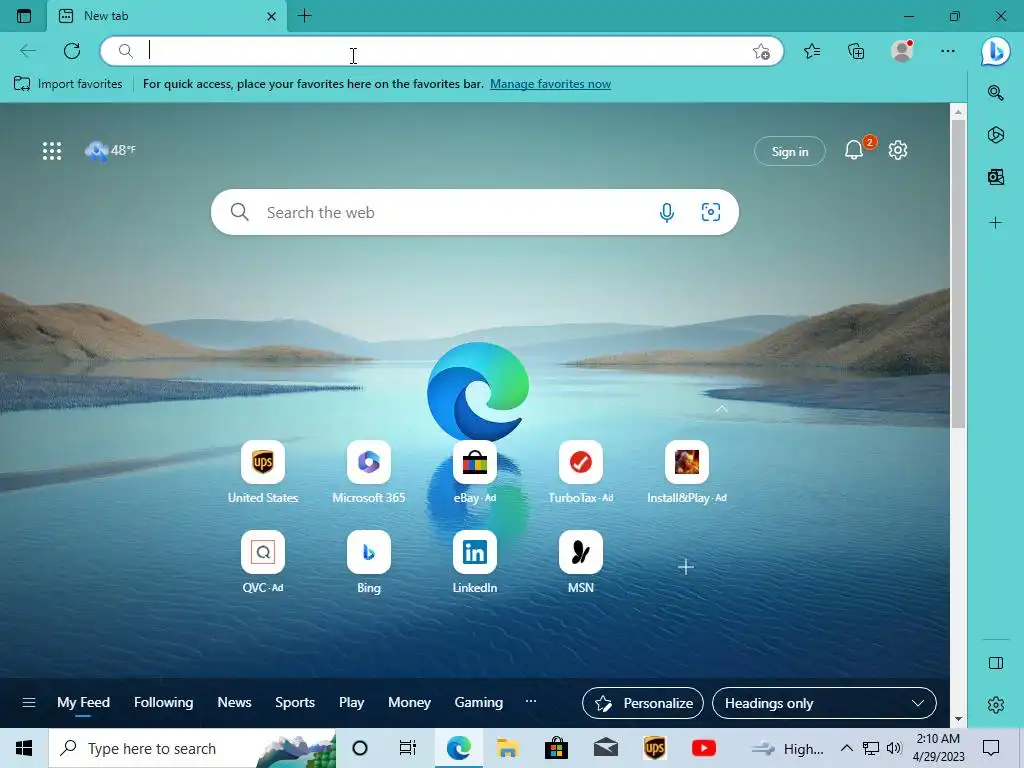The image size is (1024, 768).
Task: Add a sidebar app with plus
Action: click(995, 223)
